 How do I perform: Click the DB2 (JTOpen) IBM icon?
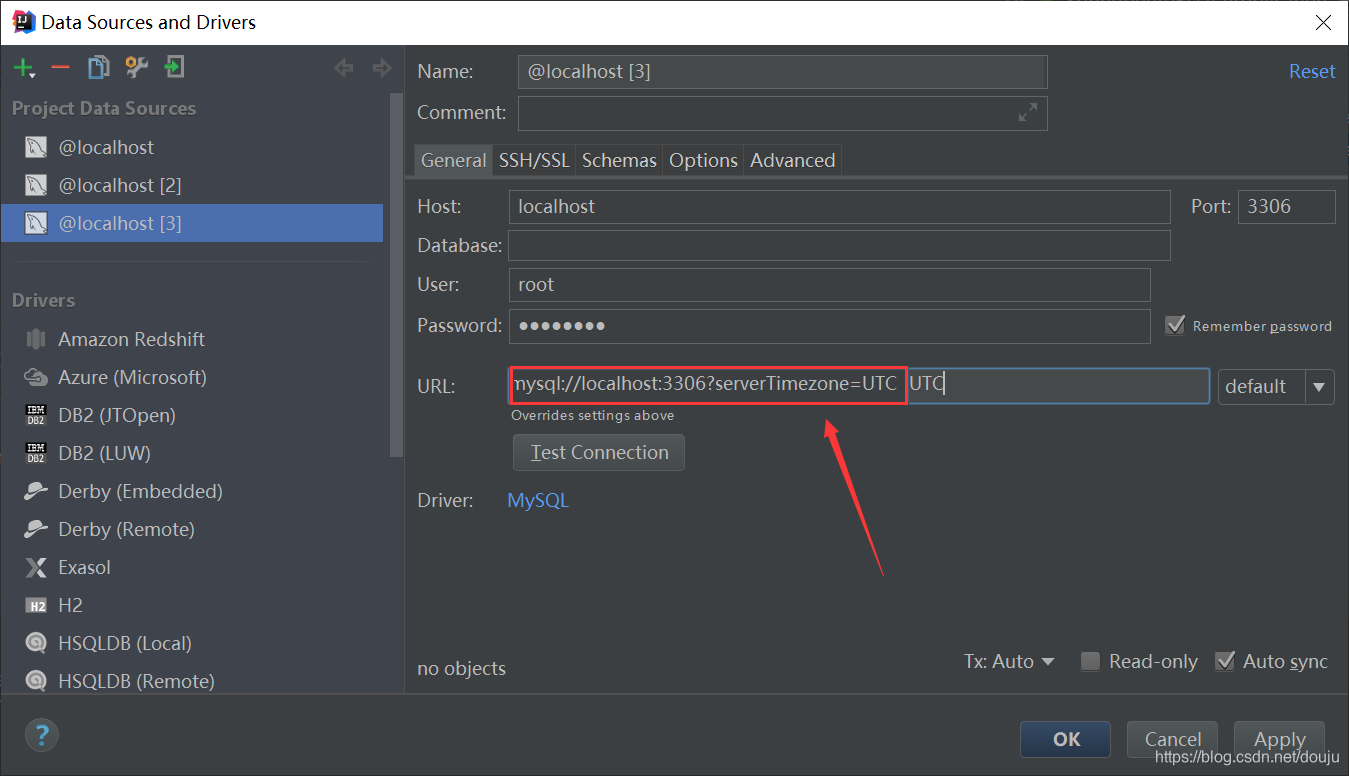tap(36, 415)
